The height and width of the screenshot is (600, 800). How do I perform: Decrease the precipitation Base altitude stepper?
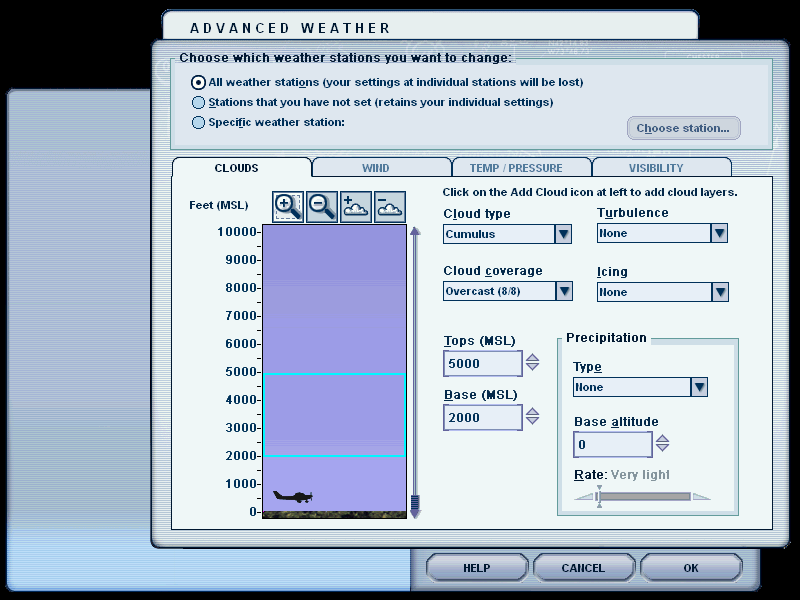662,447
